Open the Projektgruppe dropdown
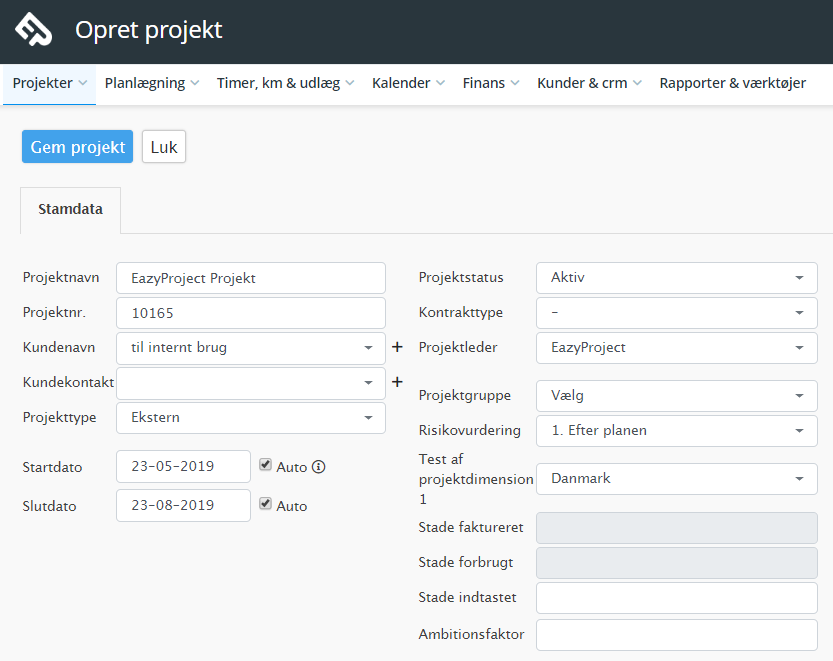The image size is (833, 661). click(676, 396)
